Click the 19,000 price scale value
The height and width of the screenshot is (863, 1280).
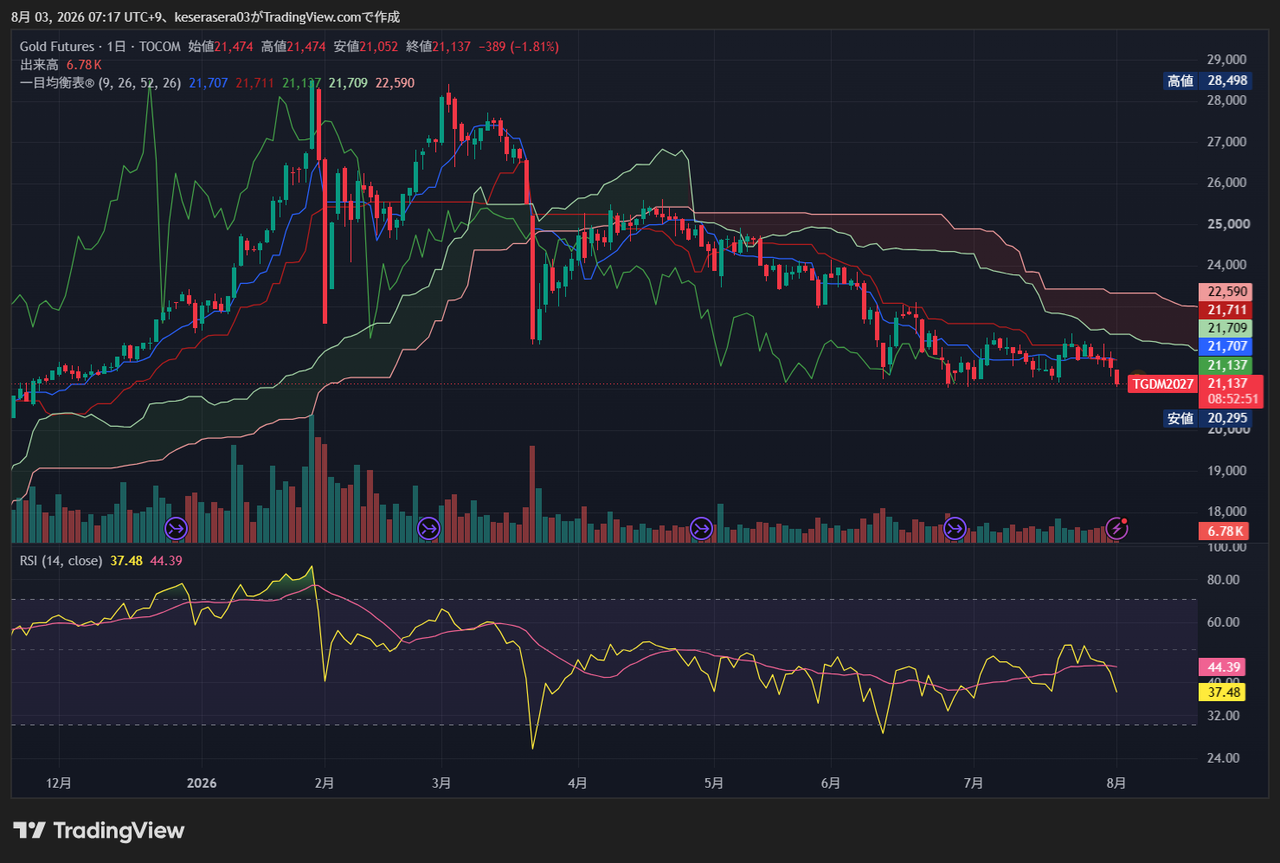(x=1227, y=471)
